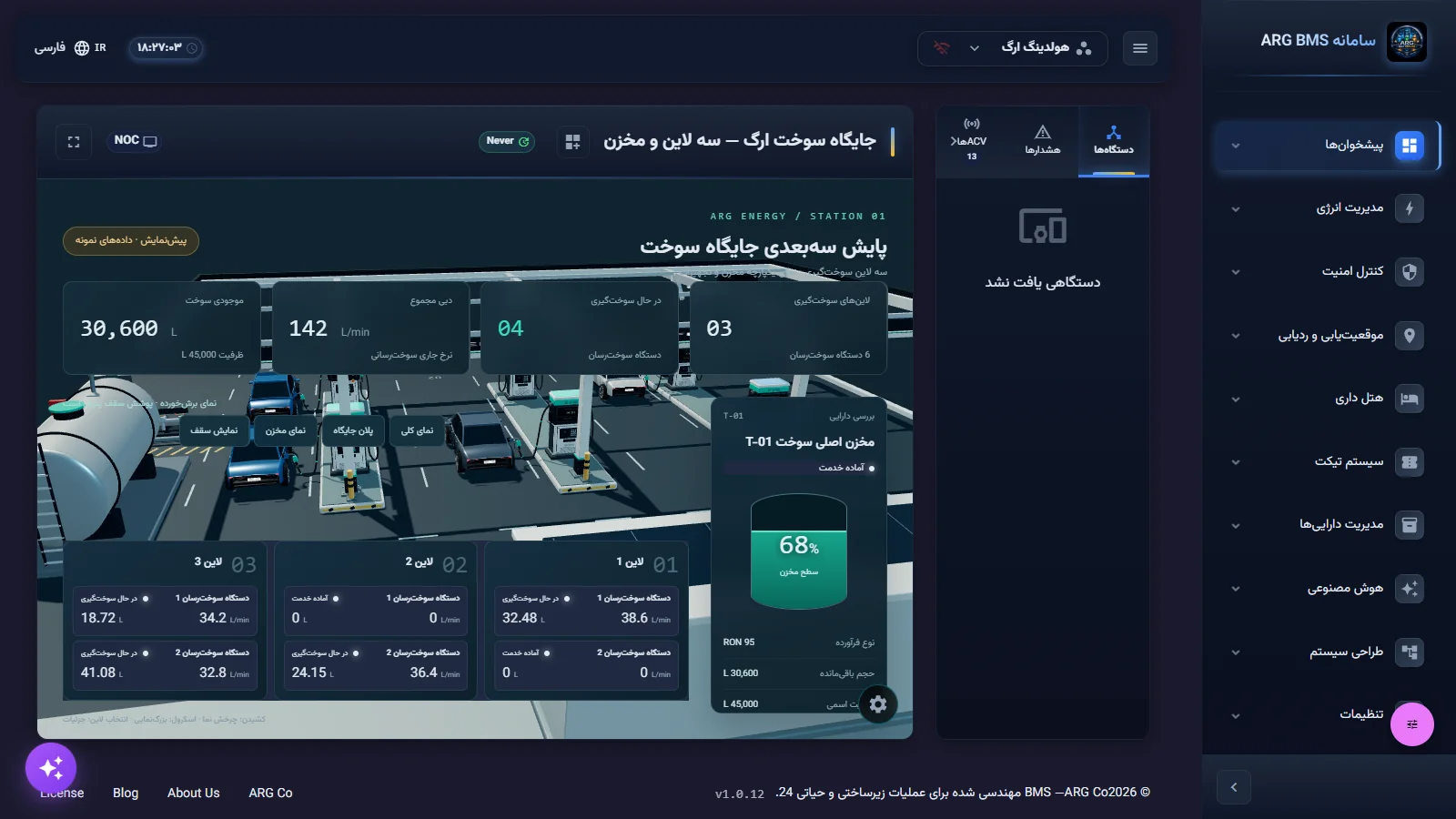Viewport: 1456px width, 819px height.
Task: Click Lane 3 dispenser 2 reading 32.8 L/min
Action: pos(224,672)
